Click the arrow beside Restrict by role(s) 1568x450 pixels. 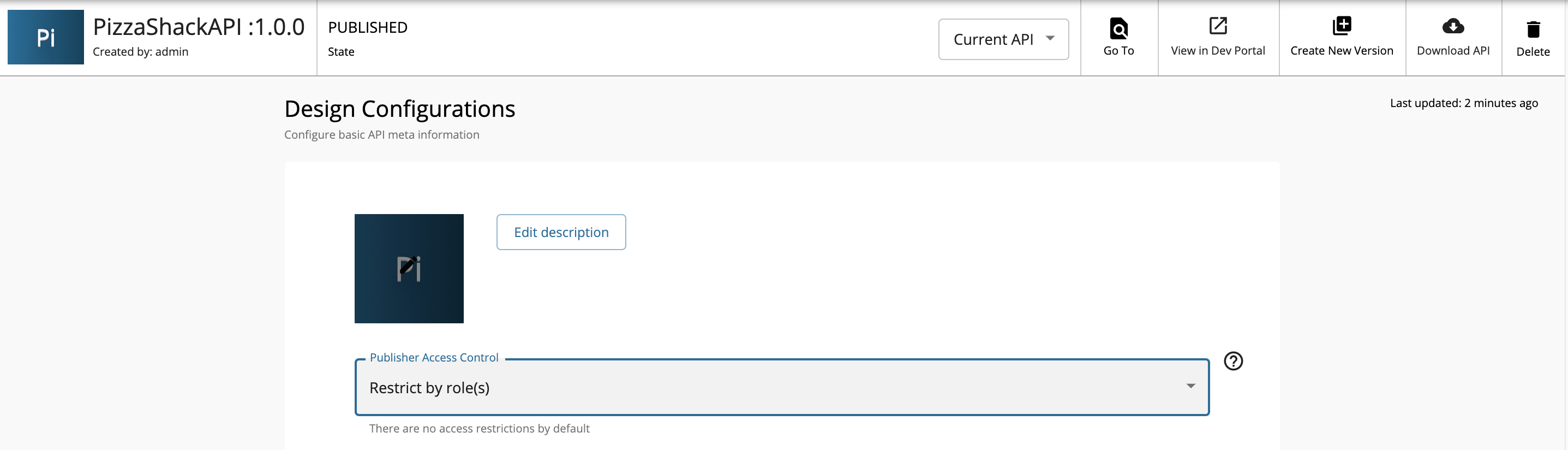pos(1190,386)
